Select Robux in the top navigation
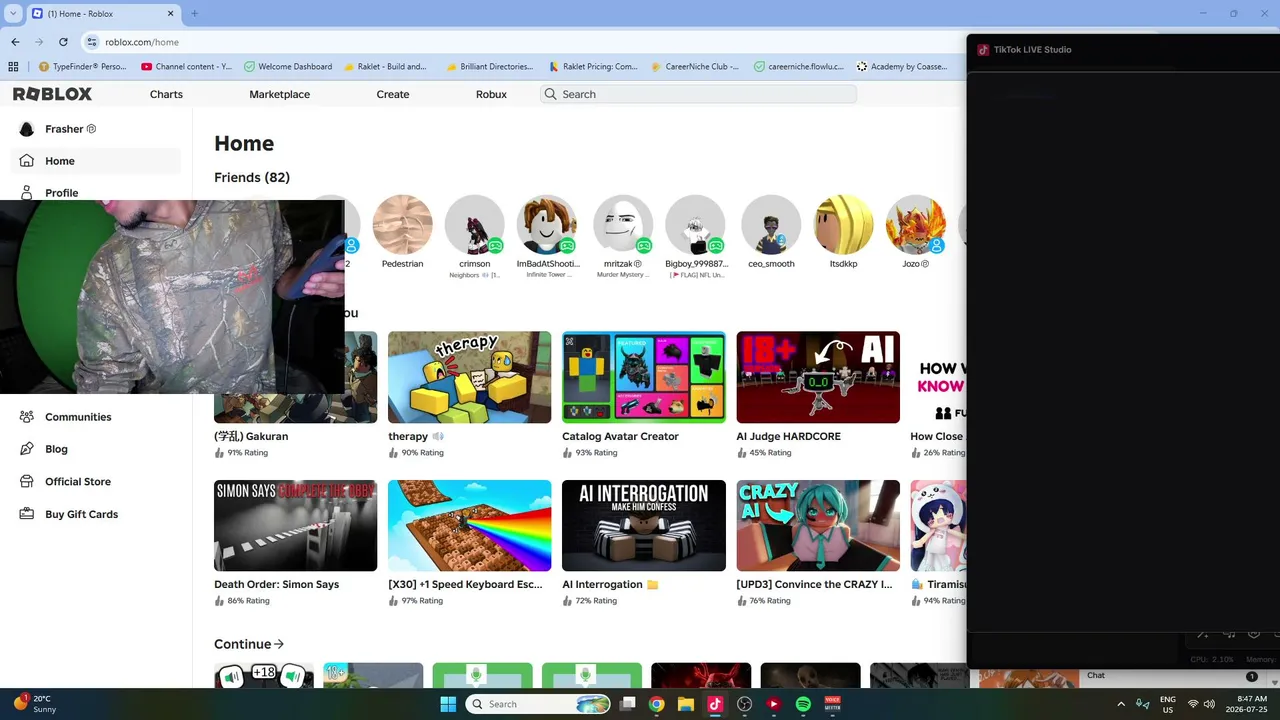The image size is (1280, 720). (491, 94)
